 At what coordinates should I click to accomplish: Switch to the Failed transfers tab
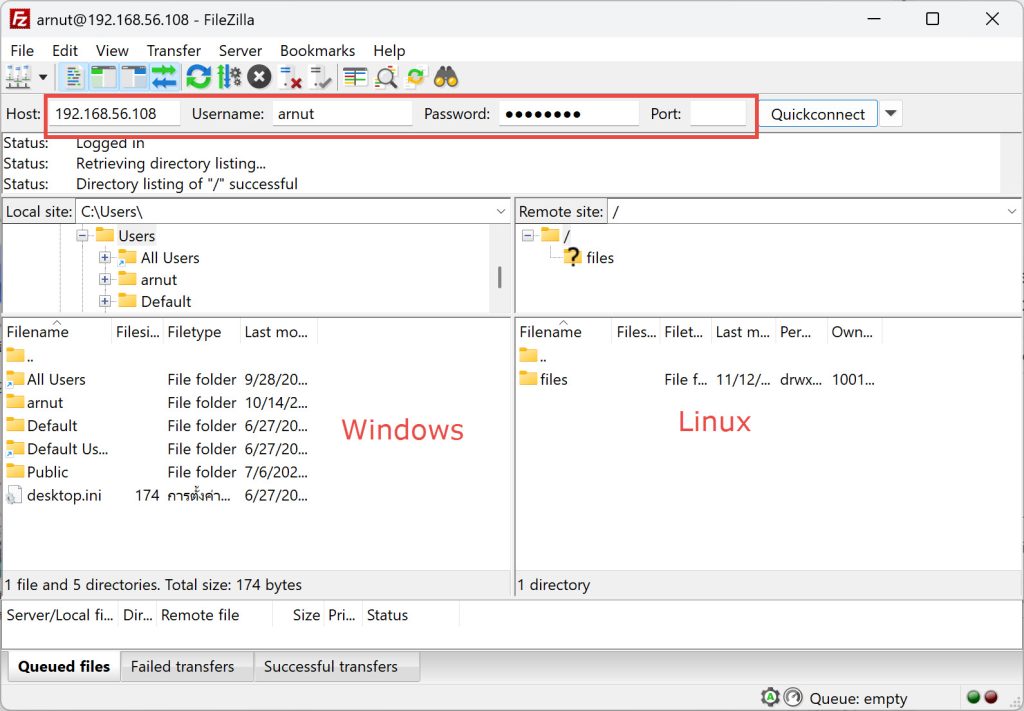pyautogui.click(x=182, y=667)
